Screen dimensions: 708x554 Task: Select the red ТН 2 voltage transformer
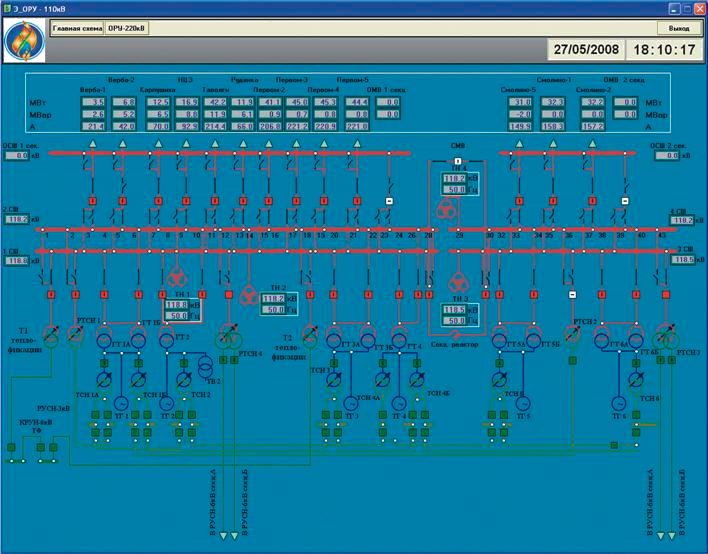(247, 294)
